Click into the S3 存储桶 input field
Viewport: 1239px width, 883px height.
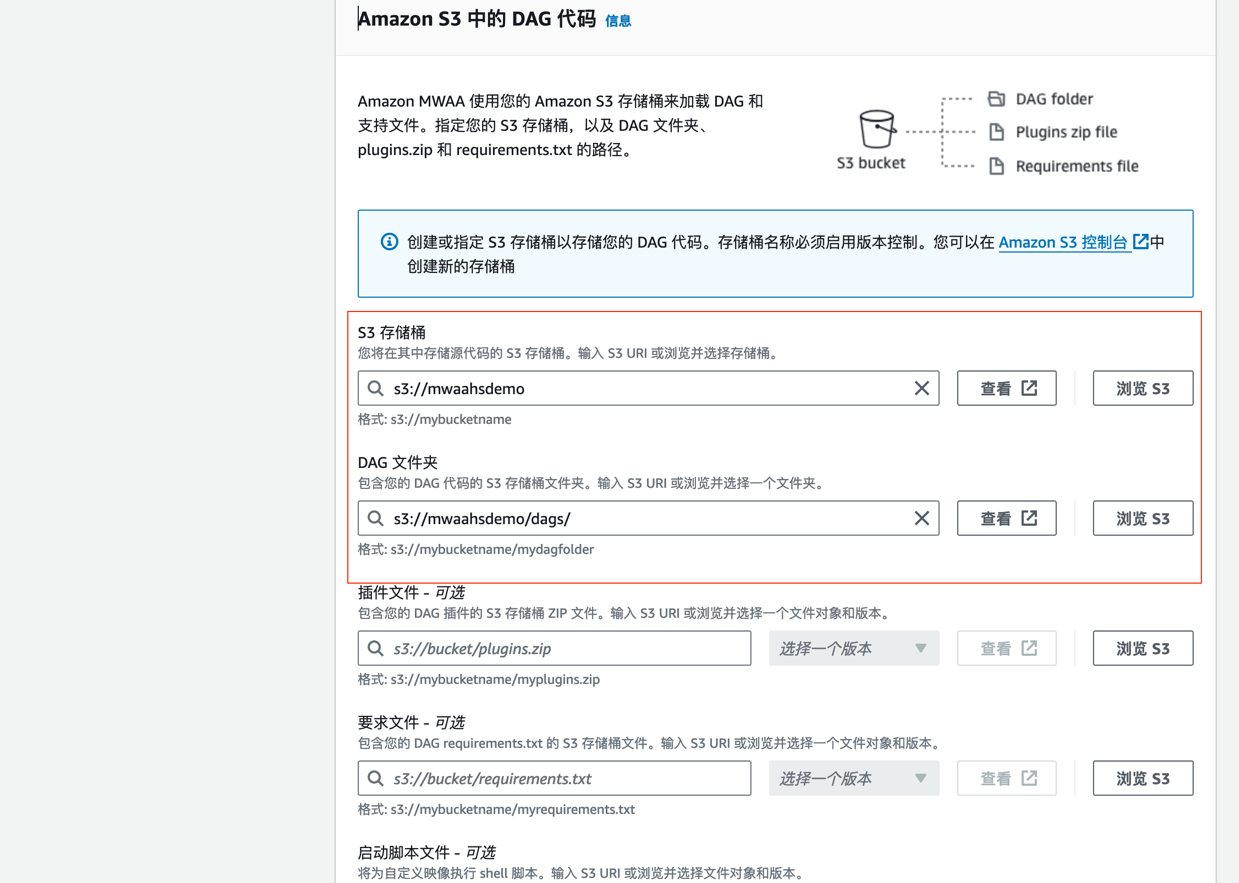[x=648, y=388]
